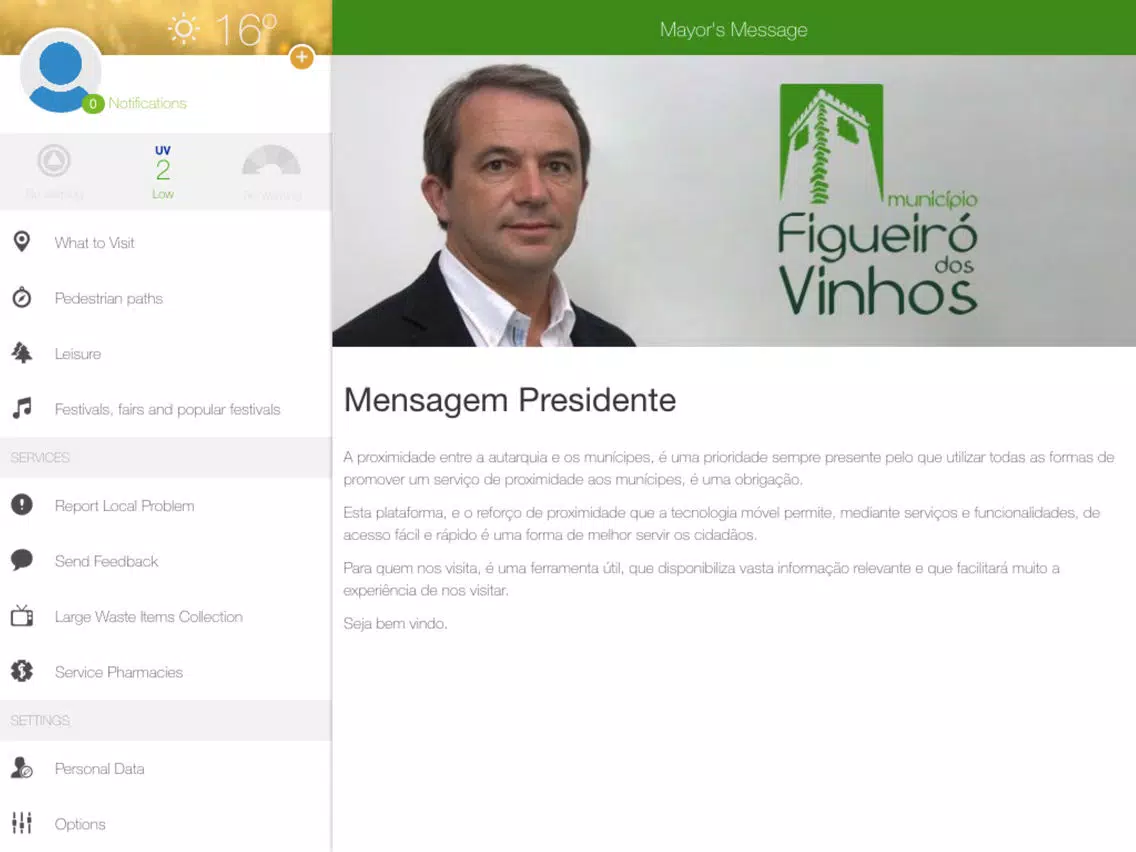Screen dimensions: 1136x852
Task: Open the user profile avatar
Action: [x=60, y=72]
